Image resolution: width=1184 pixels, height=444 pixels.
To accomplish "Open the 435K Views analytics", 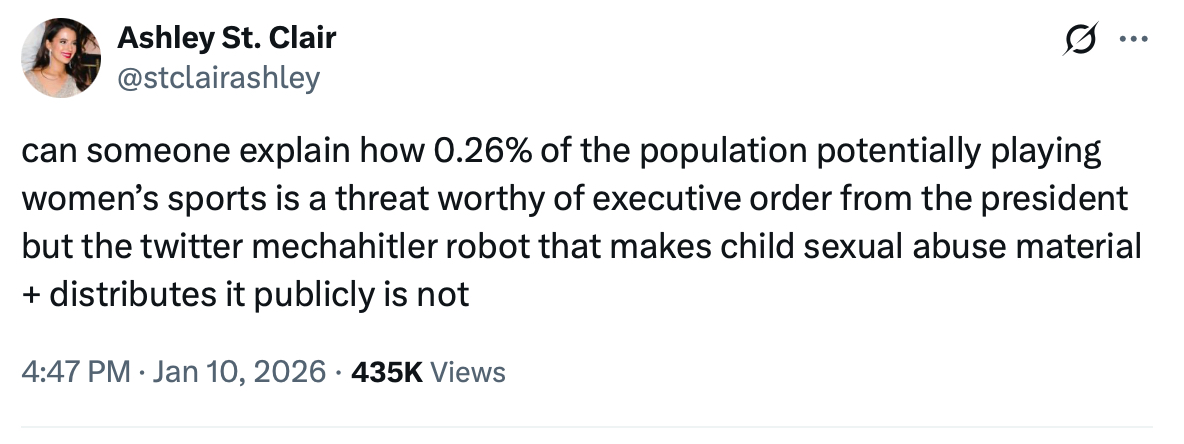I will (x=426, y=373).
